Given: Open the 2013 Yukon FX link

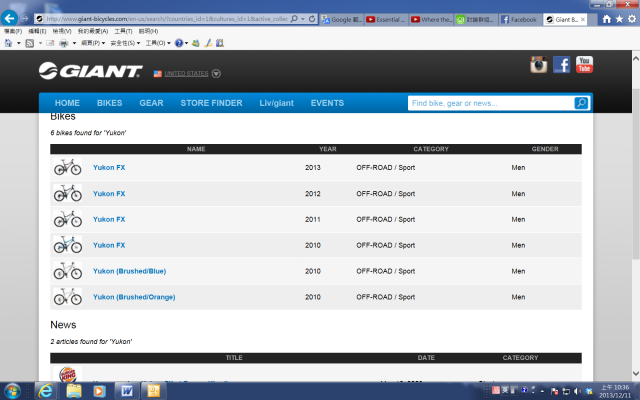Looking at the screenshot, I should [109, 167].
